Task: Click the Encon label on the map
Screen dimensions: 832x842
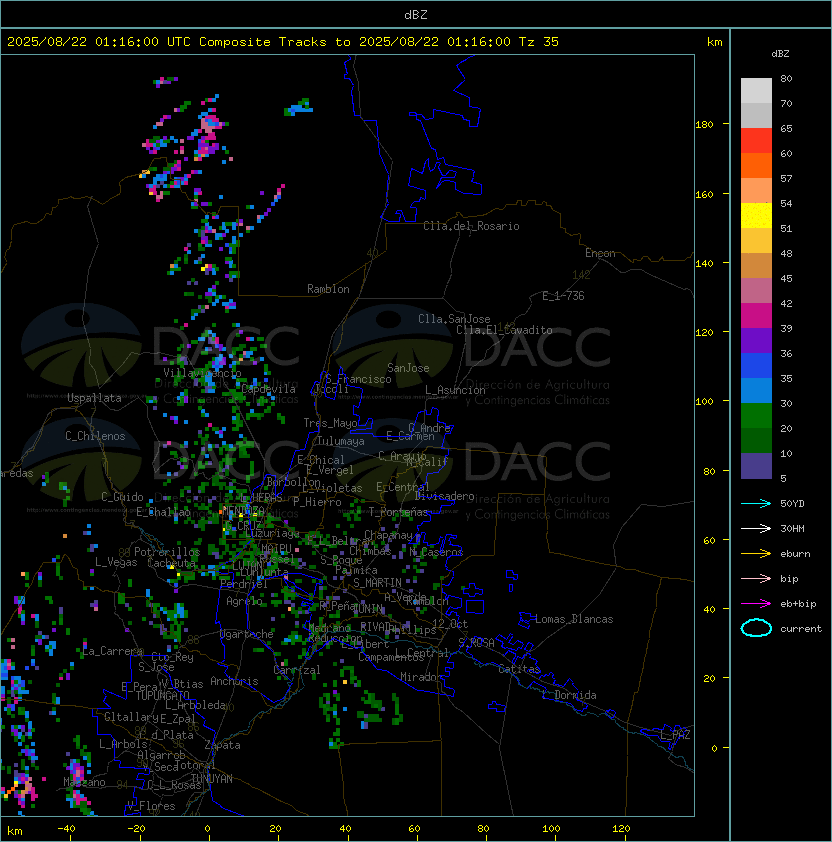Action: pyautogui.click(x=600, y=253)
